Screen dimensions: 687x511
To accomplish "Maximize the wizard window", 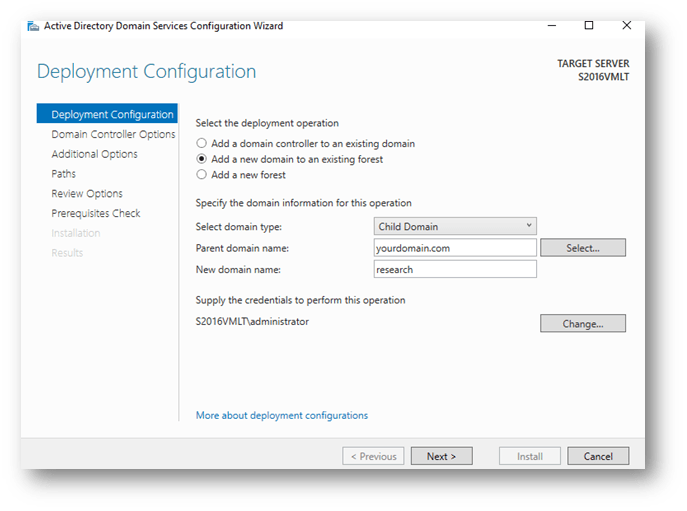I will click(589, 25).
